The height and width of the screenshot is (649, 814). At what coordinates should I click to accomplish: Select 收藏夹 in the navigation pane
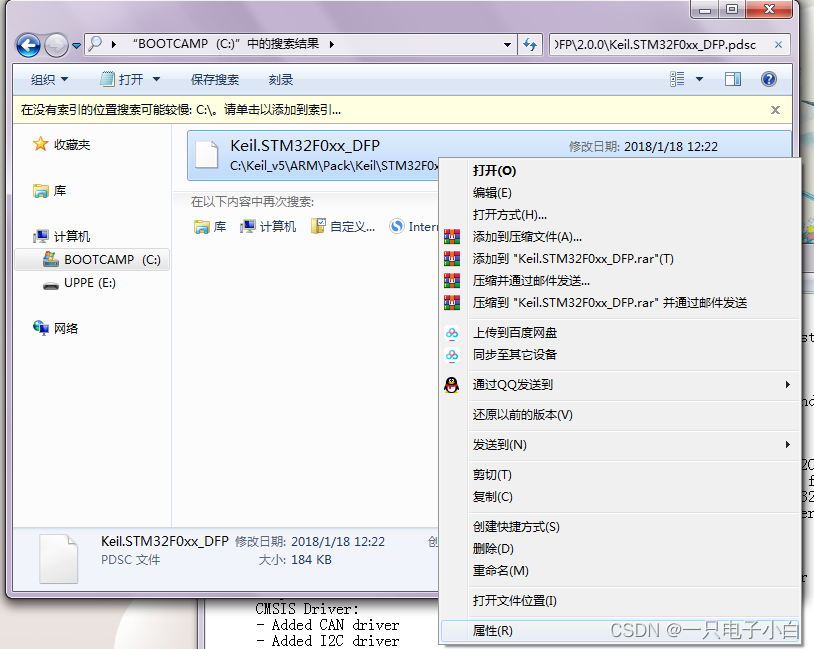click(61, 144)
